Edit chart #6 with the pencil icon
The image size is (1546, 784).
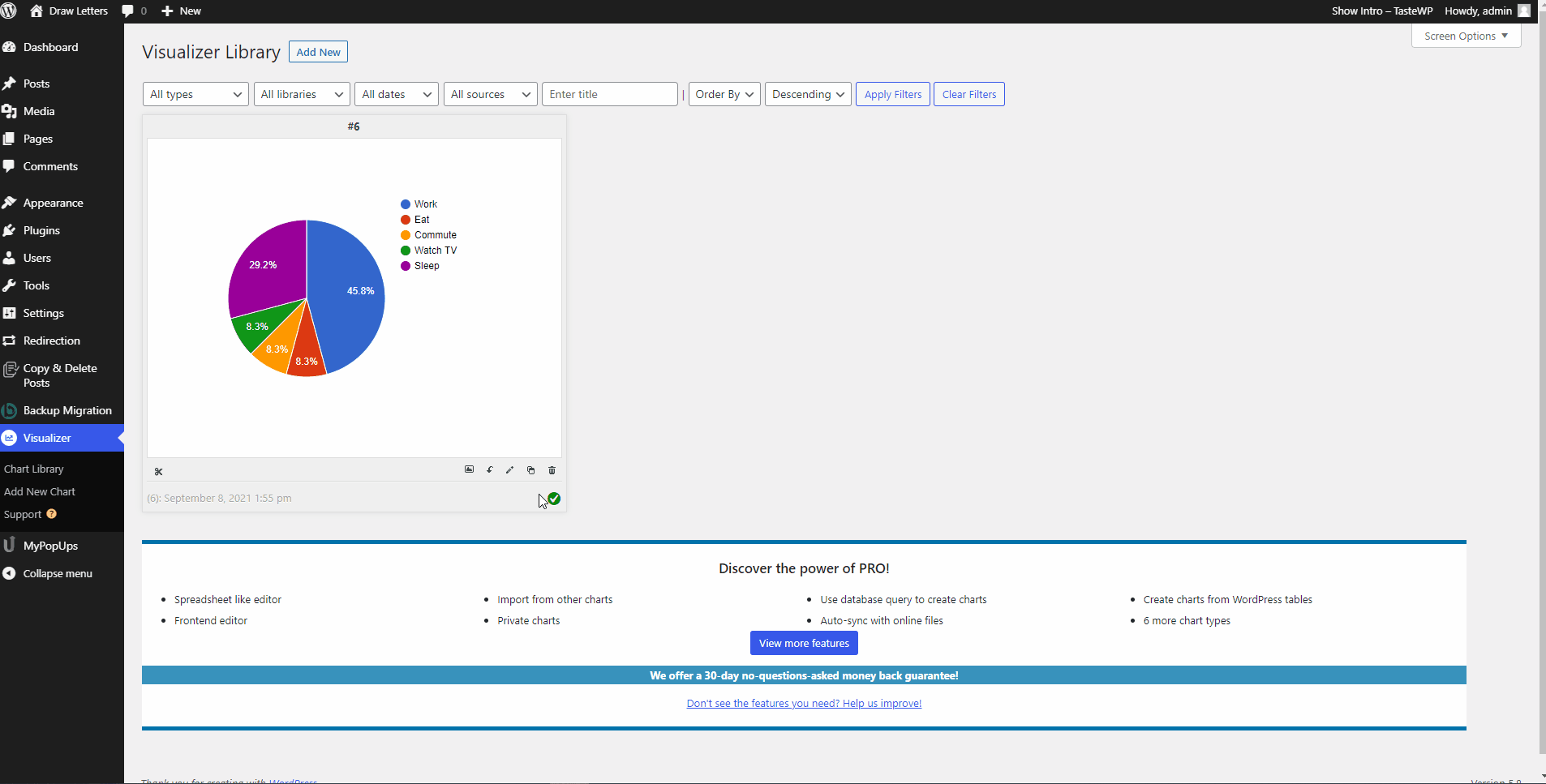tap(510, 469)
